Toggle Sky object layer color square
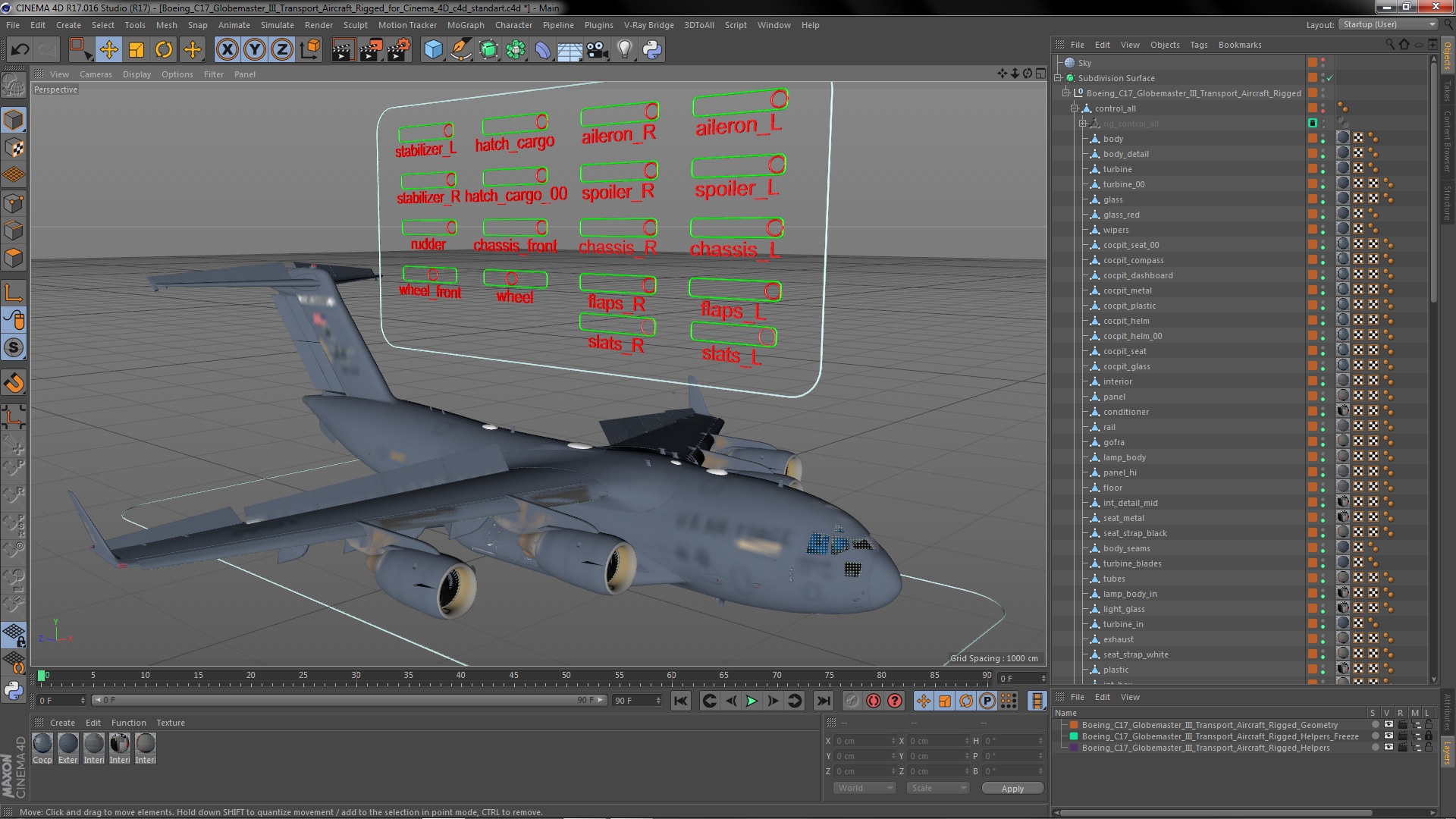 1312,63
